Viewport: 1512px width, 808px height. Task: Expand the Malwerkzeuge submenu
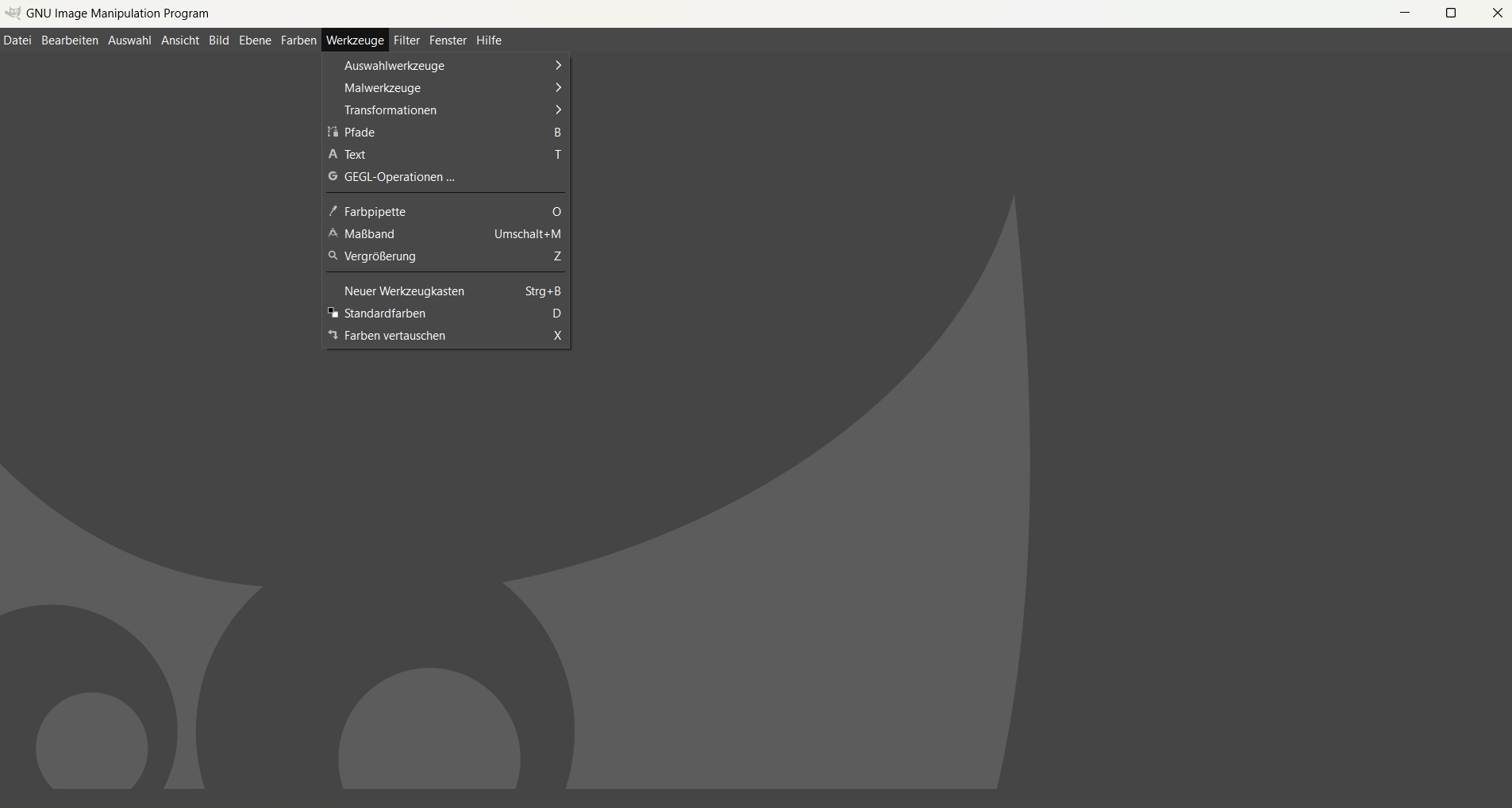(x=445, y=88)
